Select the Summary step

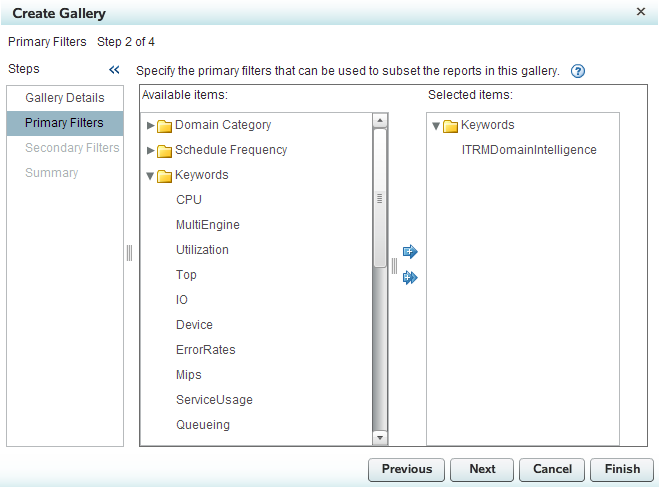65,173
